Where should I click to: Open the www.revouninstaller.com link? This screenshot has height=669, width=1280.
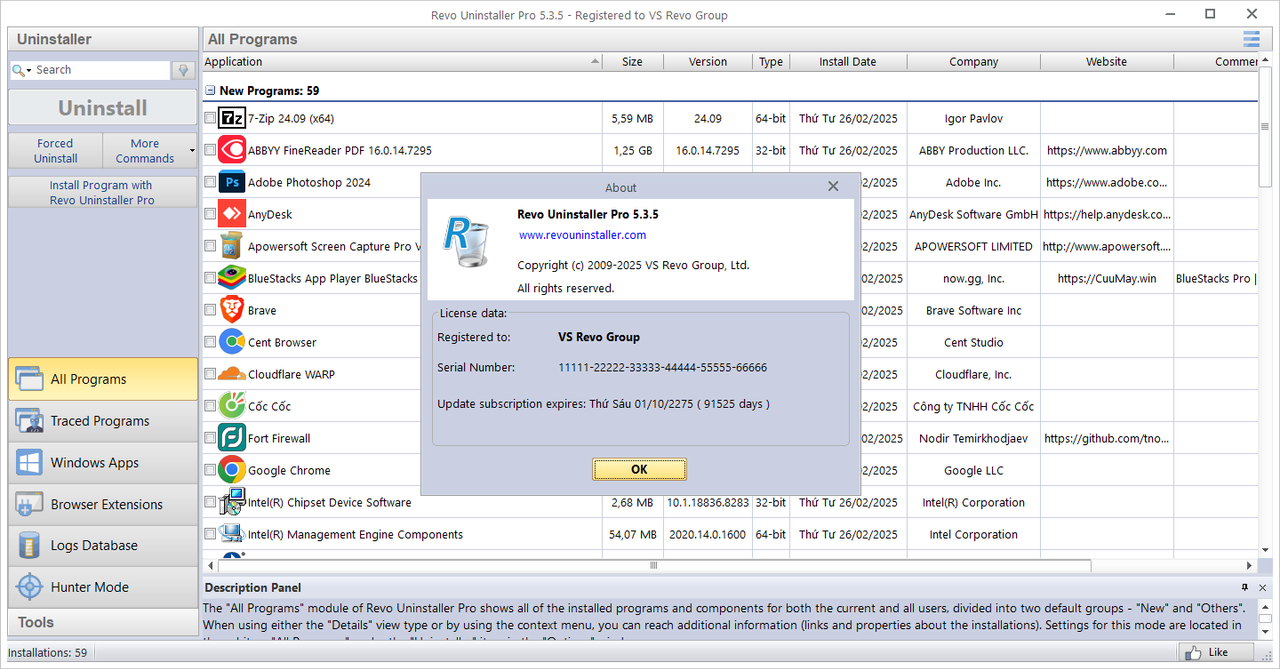(x=582, y=235)
